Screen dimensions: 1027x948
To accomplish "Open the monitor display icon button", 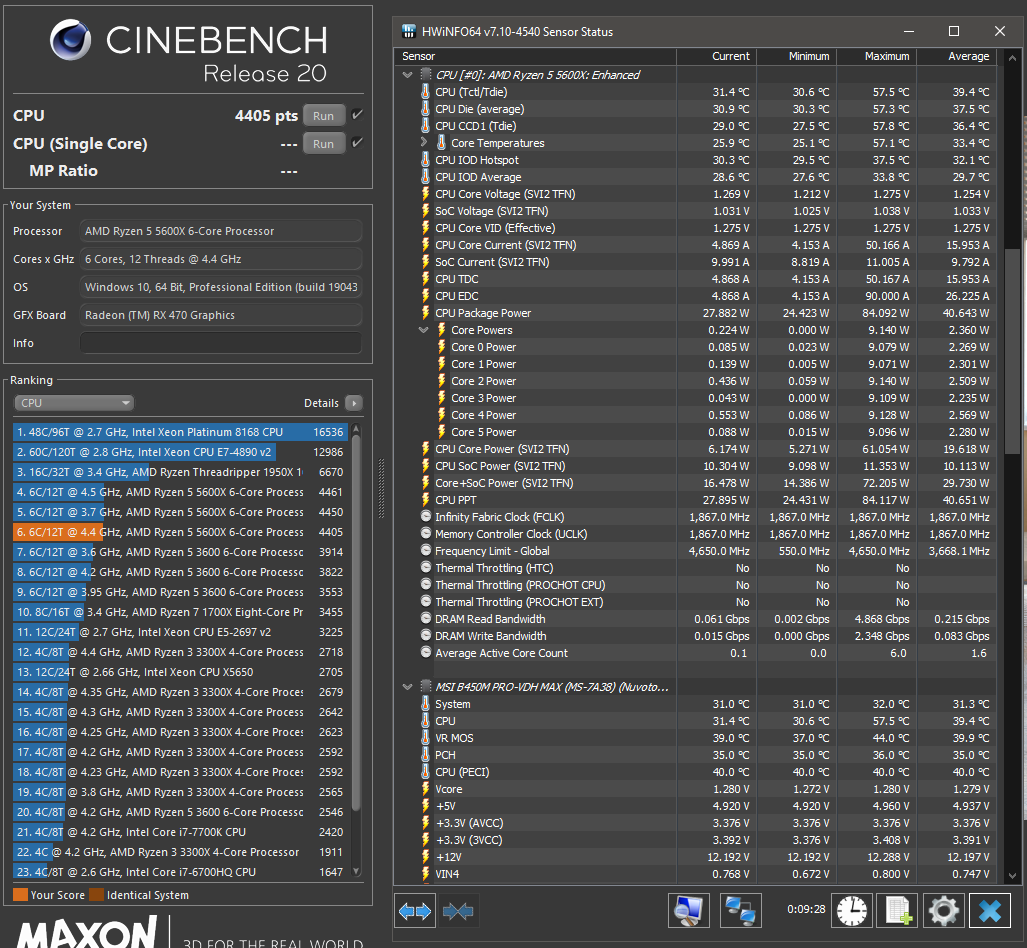I will tap(688, 911).
